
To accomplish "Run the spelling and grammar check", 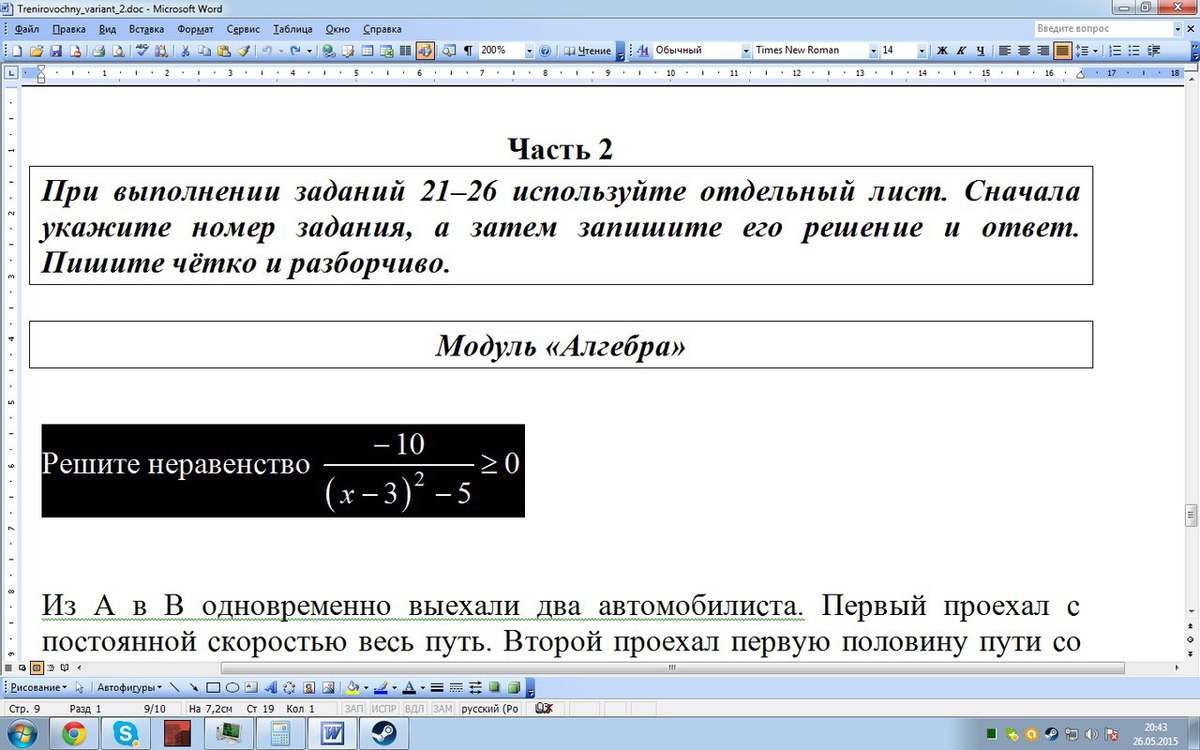I will (x=143, y=50).
